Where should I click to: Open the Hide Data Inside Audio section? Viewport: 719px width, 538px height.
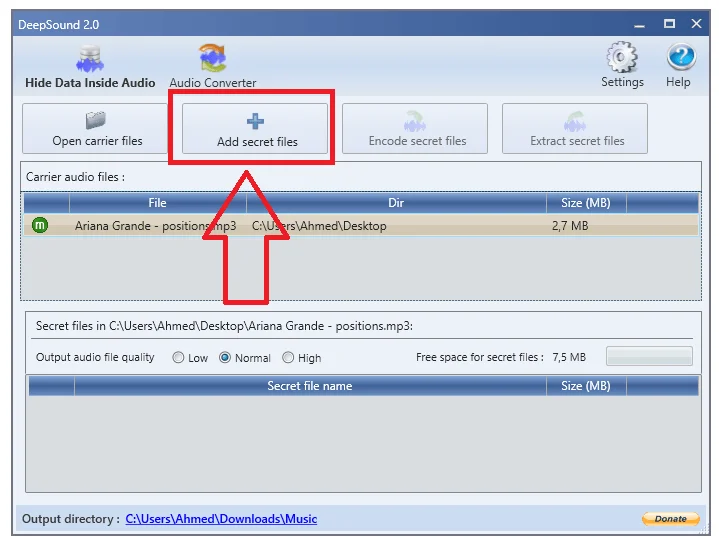click(x=90, y=66)
